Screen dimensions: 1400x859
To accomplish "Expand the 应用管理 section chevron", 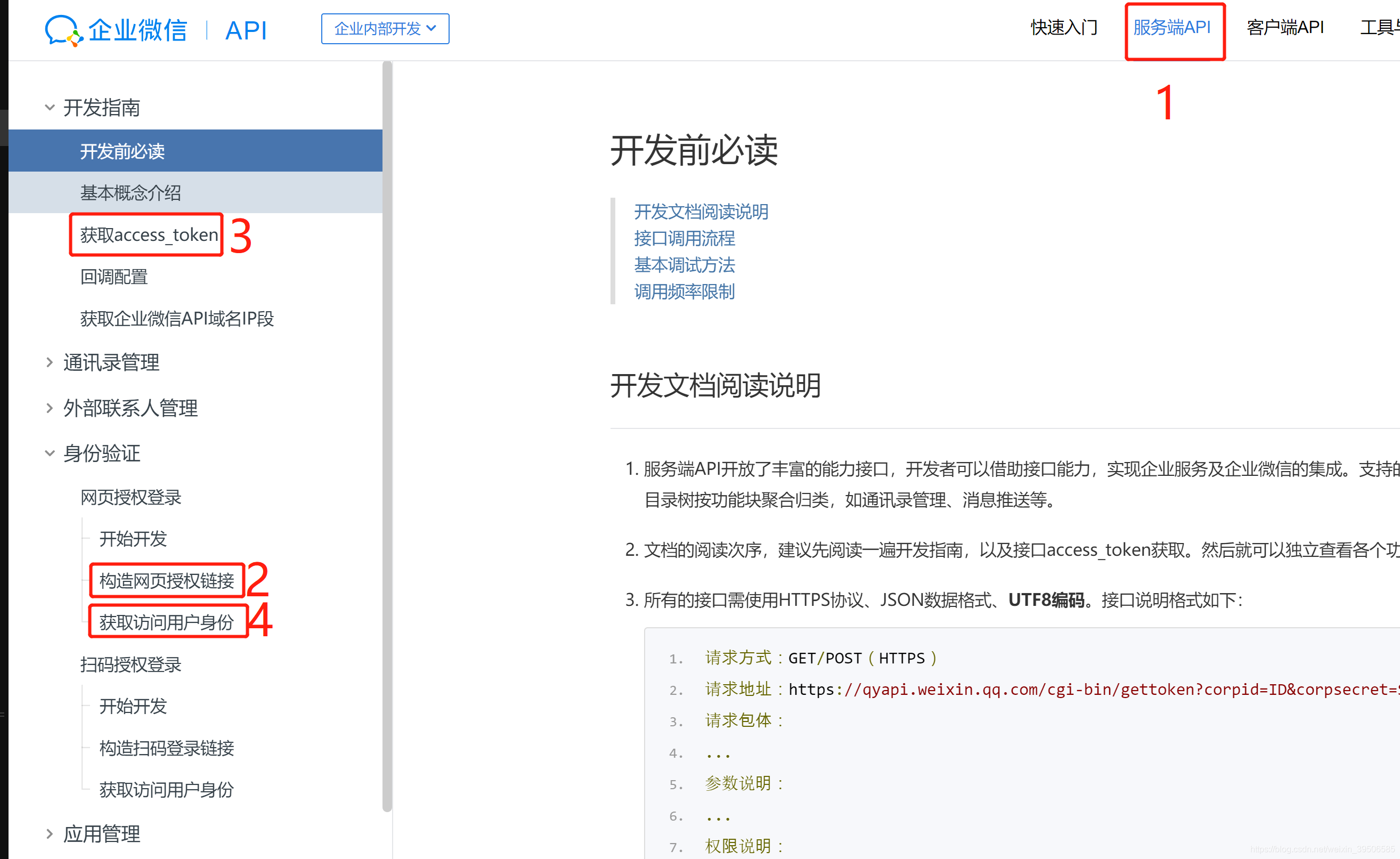I will pyautogui.click(x=50, y=833).
